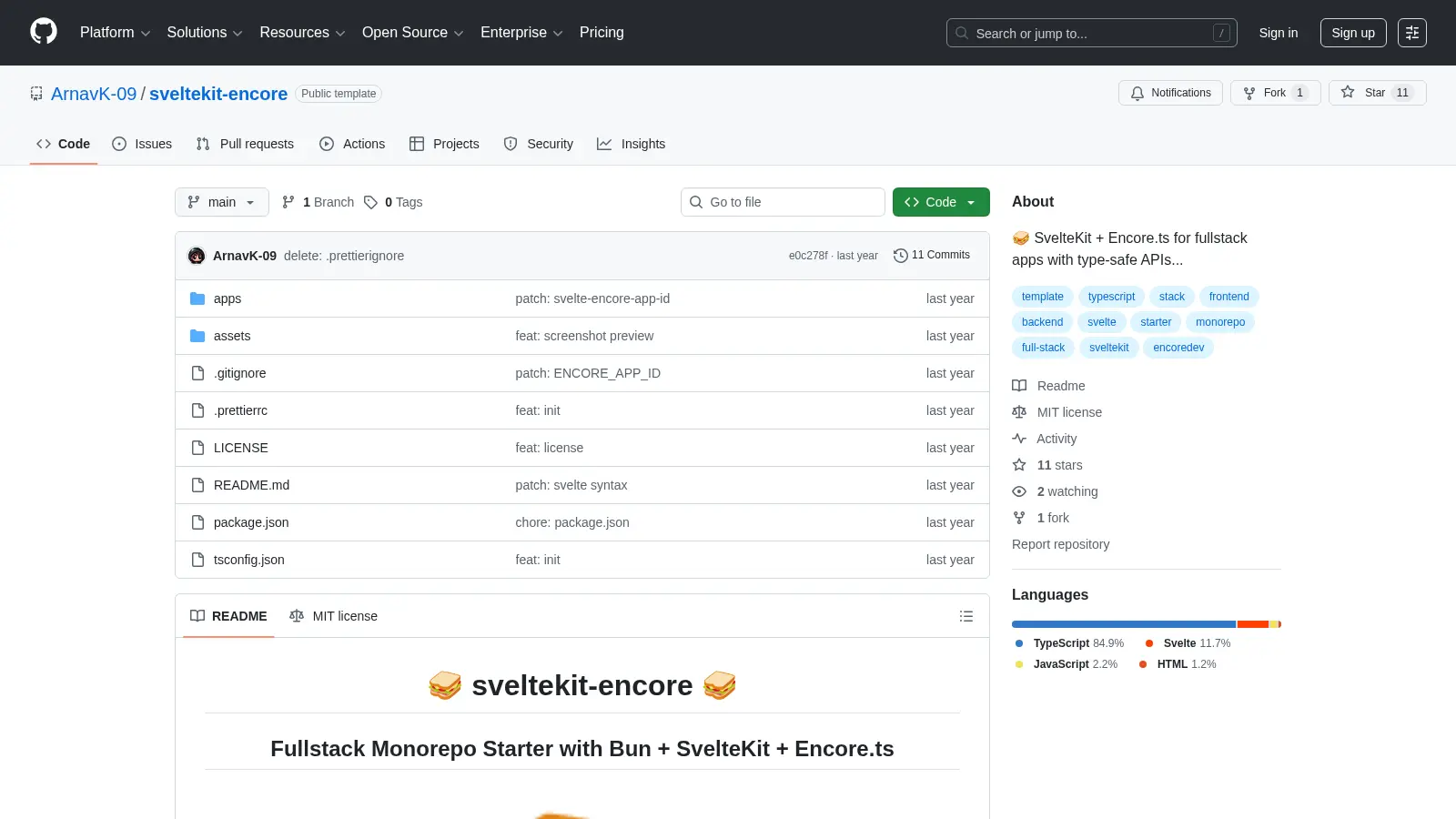Open the Issues tab
The height and width of the screenshot is (819, 1456).
(142, 144)
